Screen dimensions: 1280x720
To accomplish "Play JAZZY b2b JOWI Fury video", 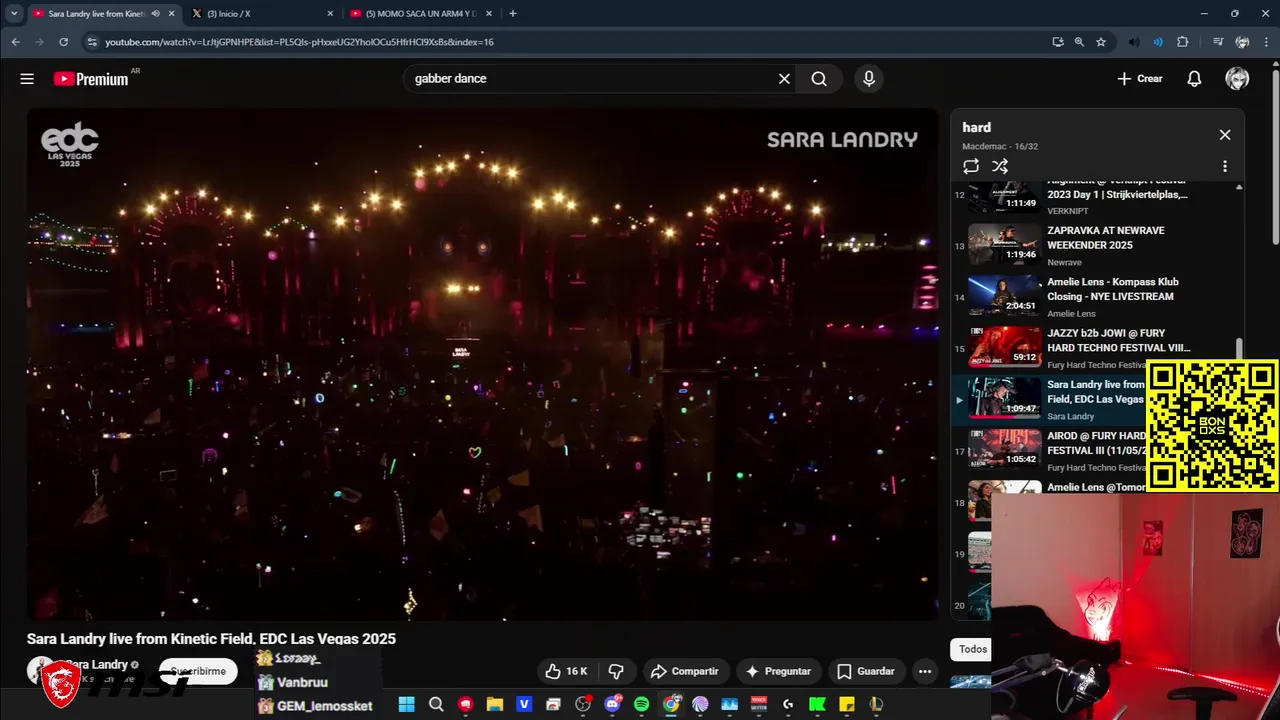I will click(x=1097, y=347).
